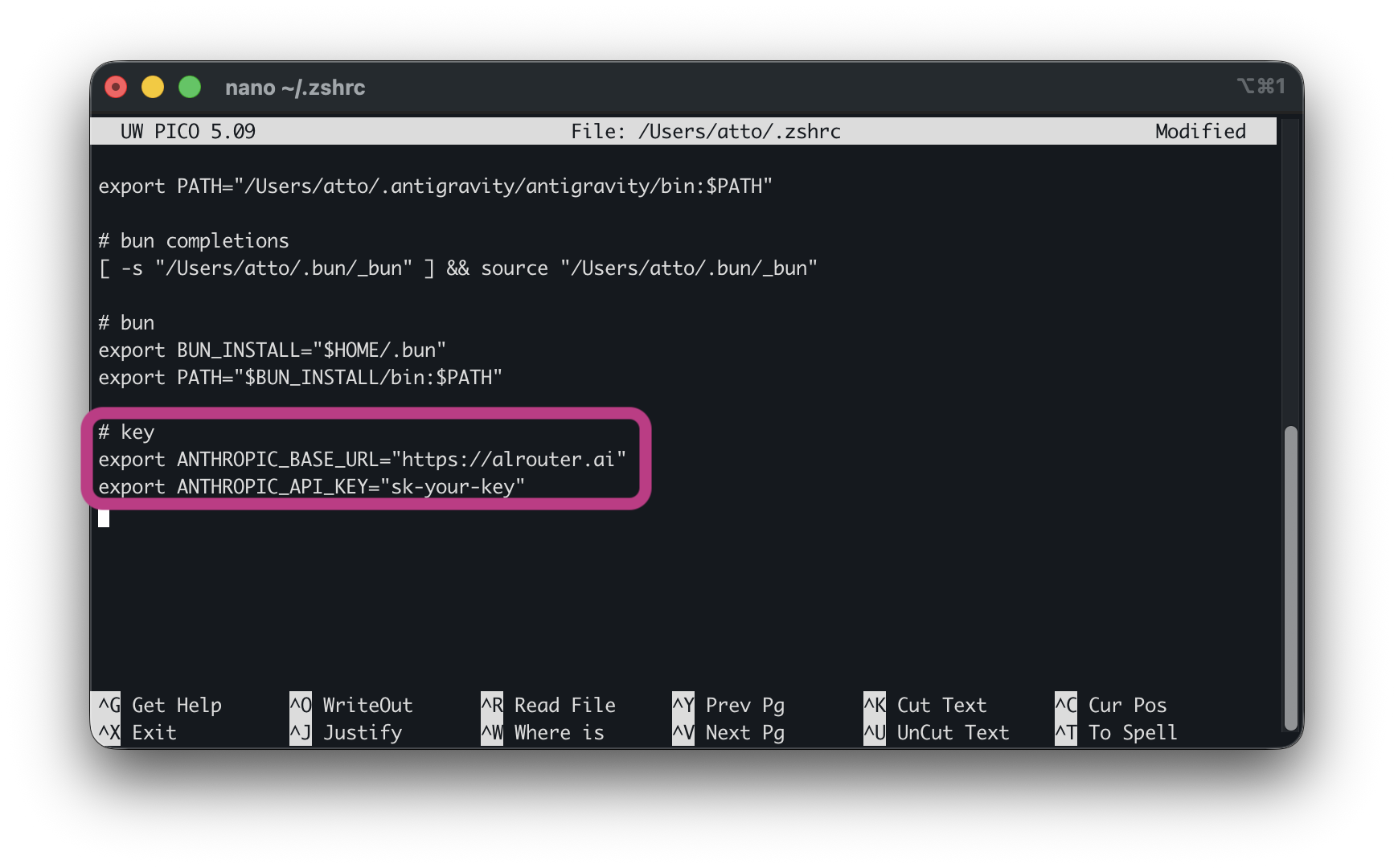1394x868 pixels.
Task: Click the ^U UnCut Text shortcut
Action: coord(937,732)
